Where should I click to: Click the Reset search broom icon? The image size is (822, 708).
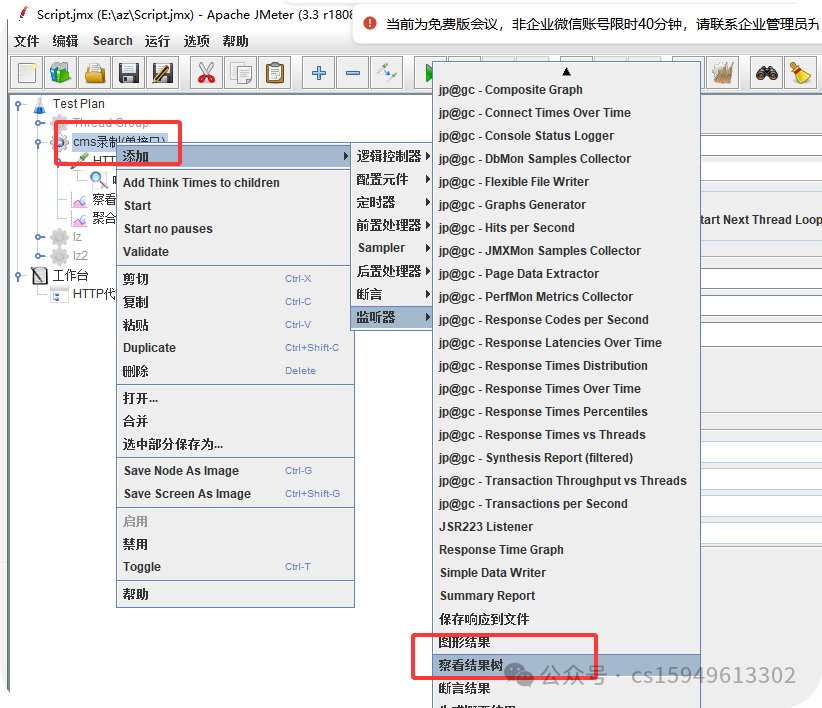point(801,73)
